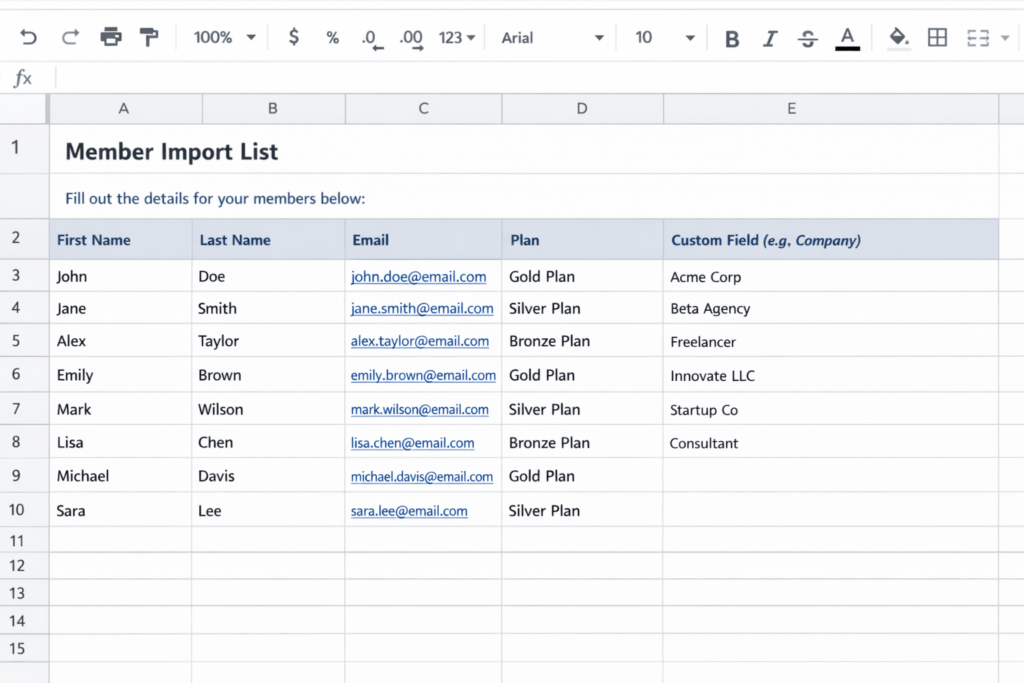
Task: Open emily.brown@email.com link
Action: point(423,375)
